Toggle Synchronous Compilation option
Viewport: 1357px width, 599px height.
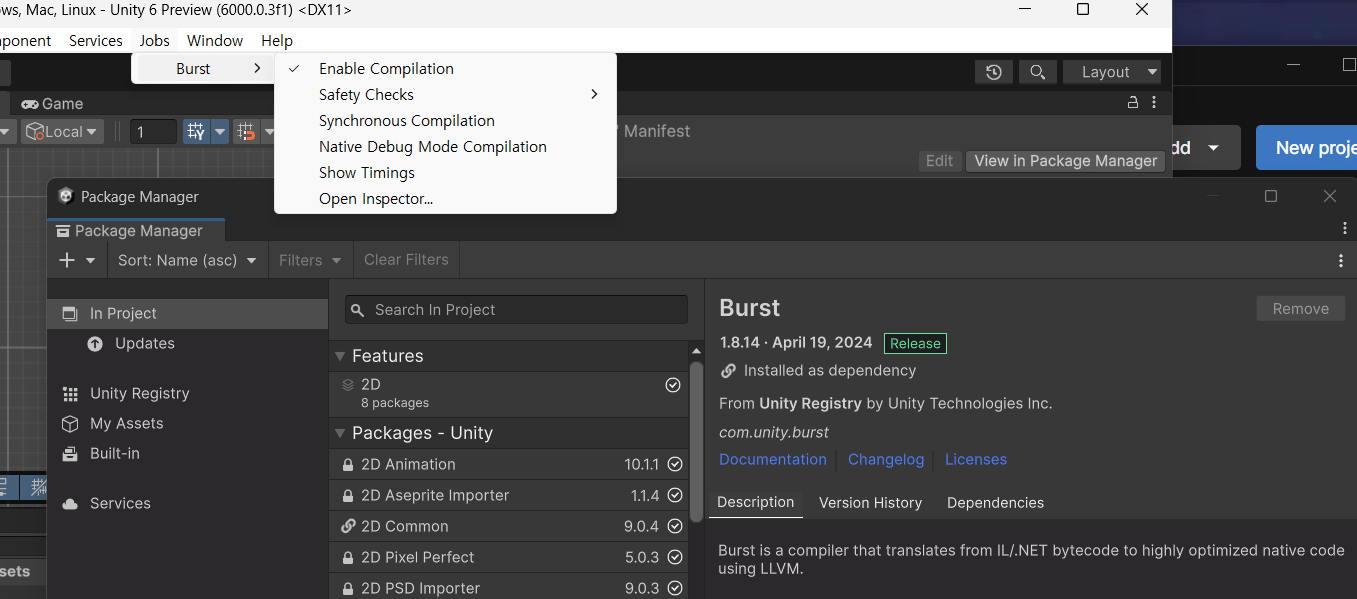click(445, 121)
